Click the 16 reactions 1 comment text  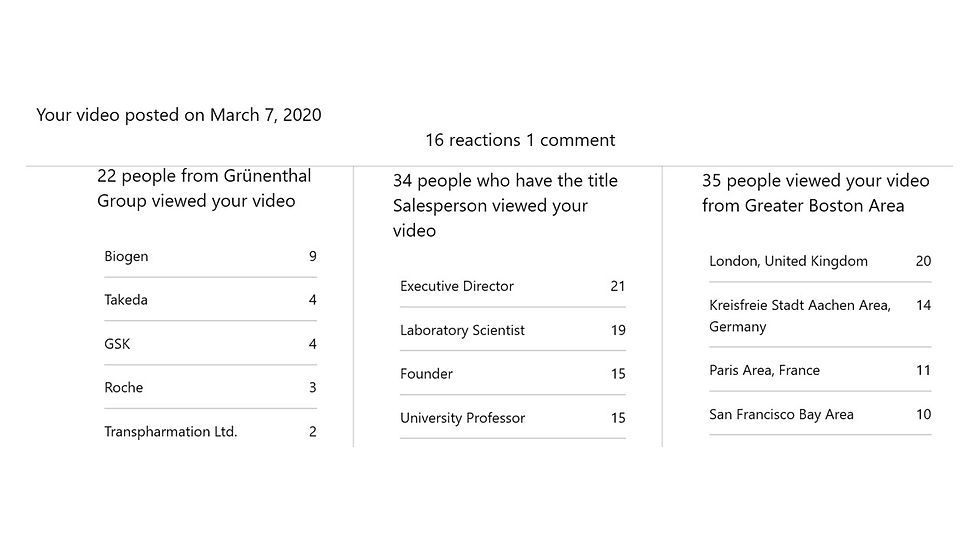(520, 140)
